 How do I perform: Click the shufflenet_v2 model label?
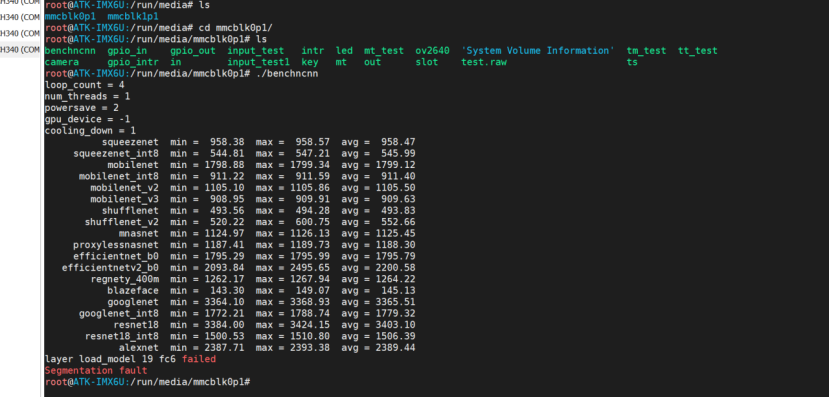pyautogui.click(x=122, y=222)
